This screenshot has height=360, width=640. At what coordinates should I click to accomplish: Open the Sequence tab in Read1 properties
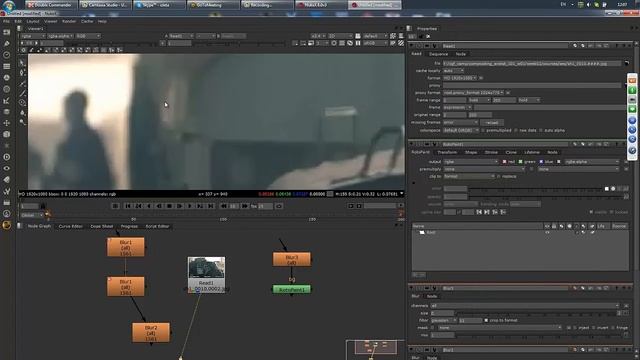click(x=438, y=54)
